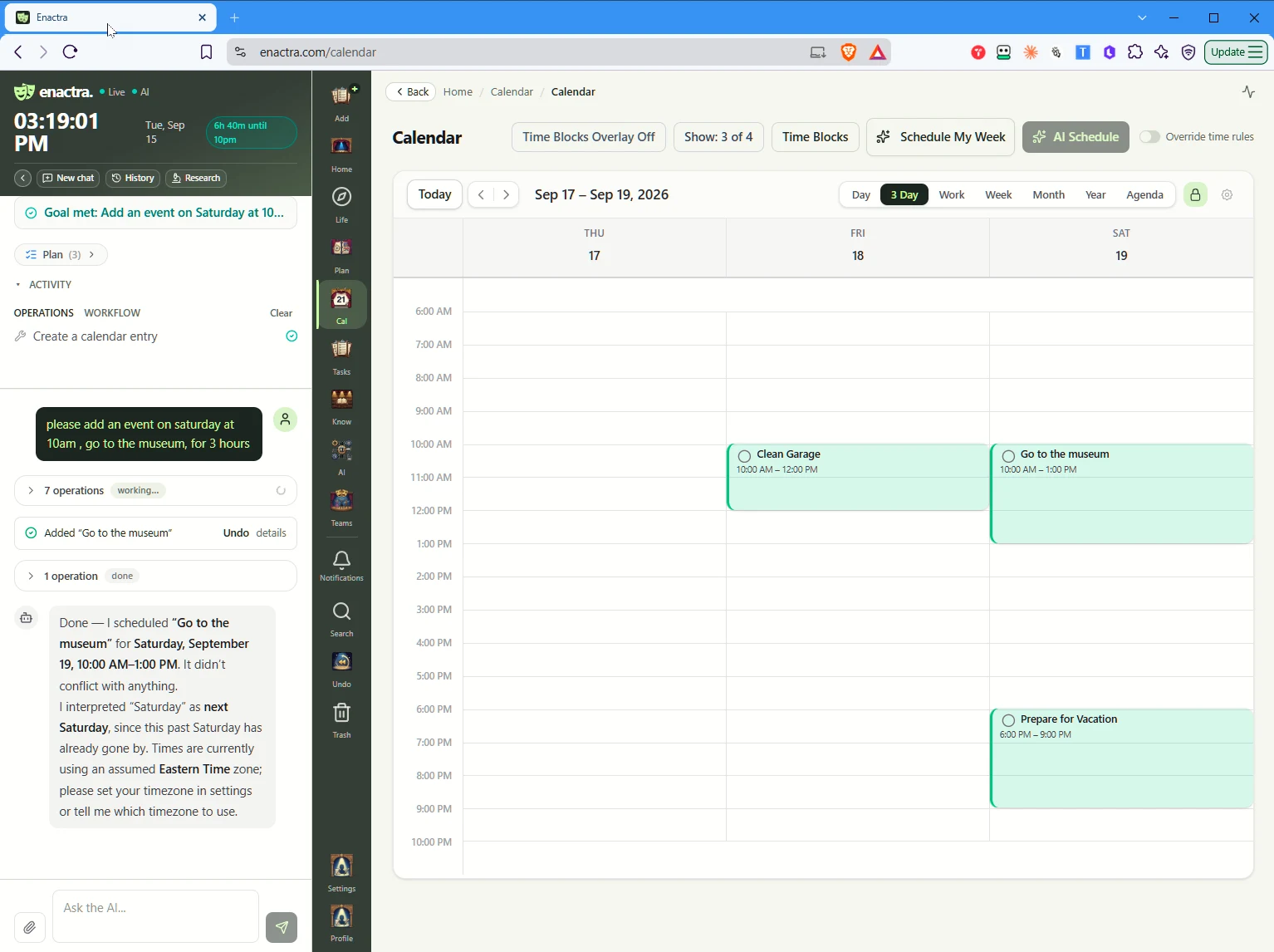Toggle Time Blocks Overlay Off button

click(x=589, y=137)
